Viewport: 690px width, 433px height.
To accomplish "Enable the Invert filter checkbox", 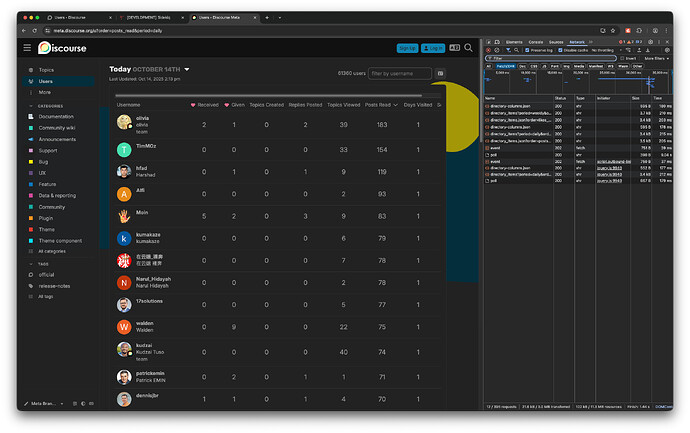I will tap(622, 58).
